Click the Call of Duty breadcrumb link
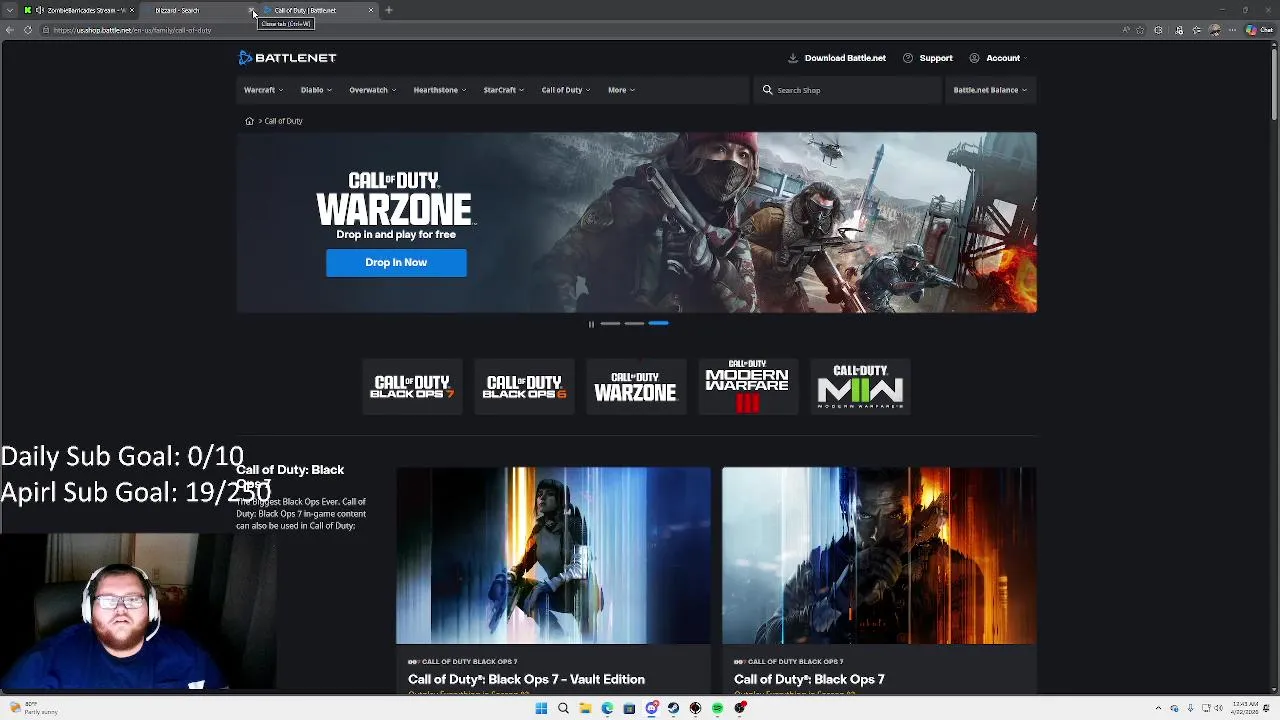The image size is (1280, 720). click(x=283, y=121)
